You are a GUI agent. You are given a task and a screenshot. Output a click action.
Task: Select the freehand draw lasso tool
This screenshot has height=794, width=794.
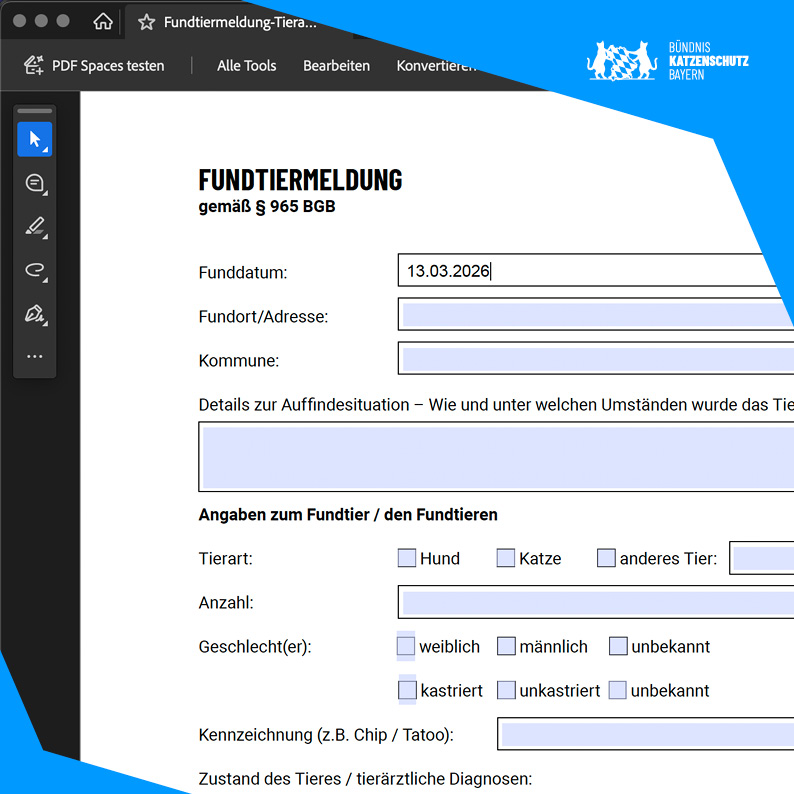pos(35,270)
